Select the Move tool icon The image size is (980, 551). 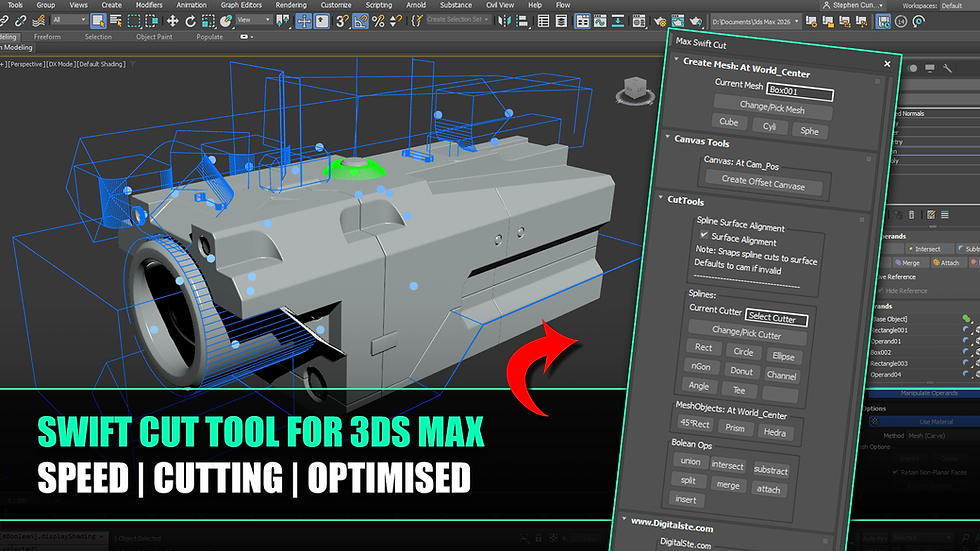(172, 21)
